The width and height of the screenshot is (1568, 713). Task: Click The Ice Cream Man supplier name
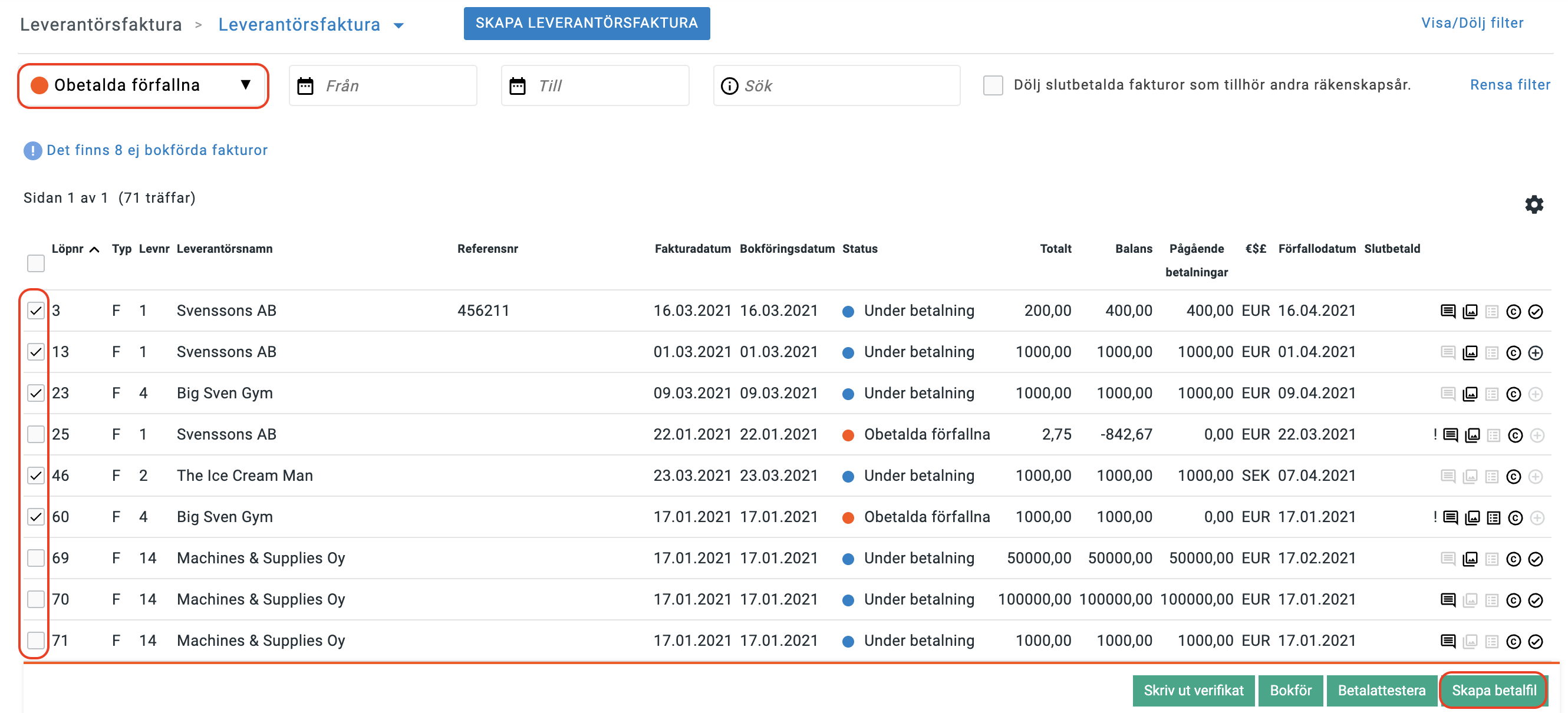point(245,476)
